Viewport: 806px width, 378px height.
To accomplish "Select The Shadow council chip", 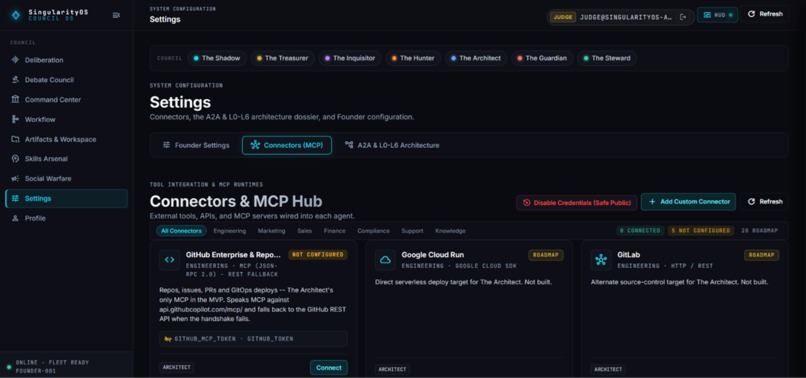I will pyautogui.click(x=217, y=58).
